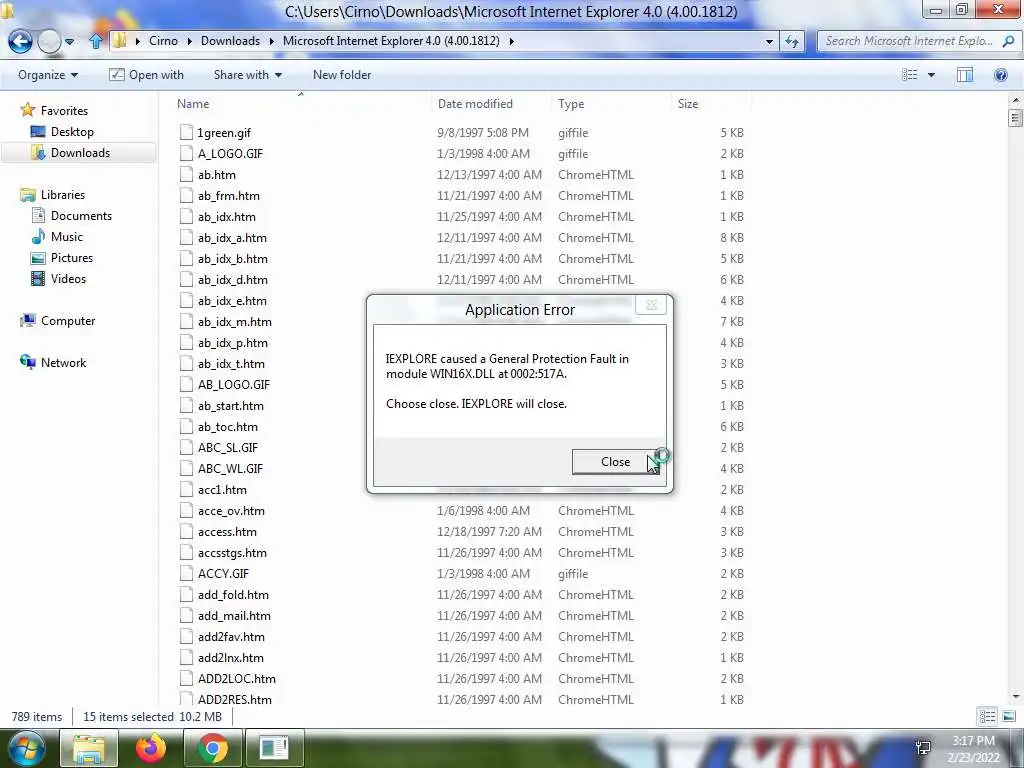Select file add_mail.htm

[234, 616]
